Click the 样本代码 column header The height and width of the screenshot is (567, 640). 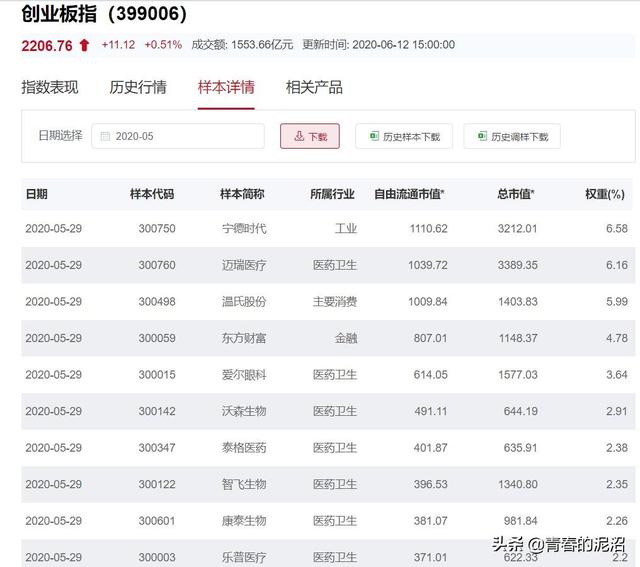pyautogui.click(x=152, y=194)
